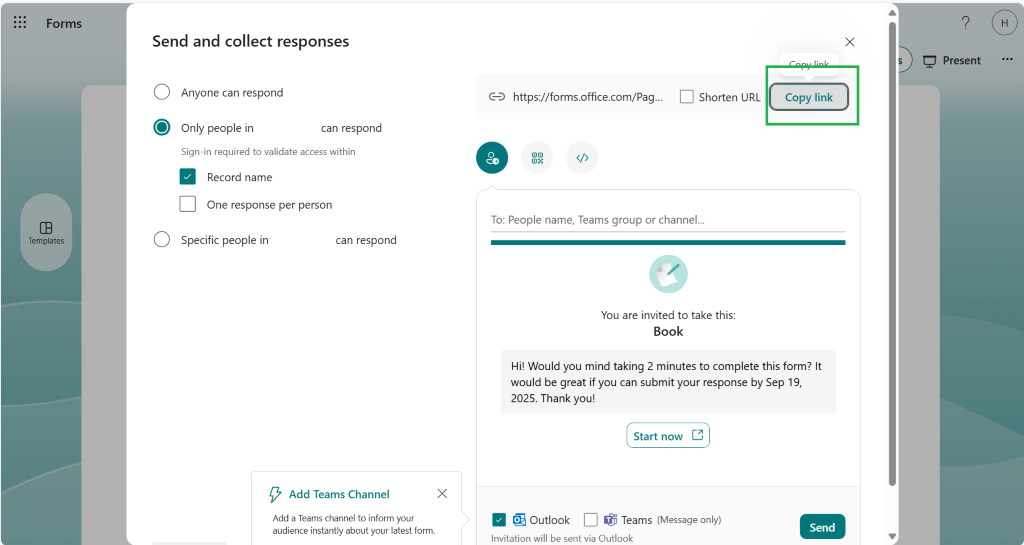Click the To recipients input field
1024x545 pixels.
(x=668, y=220)
